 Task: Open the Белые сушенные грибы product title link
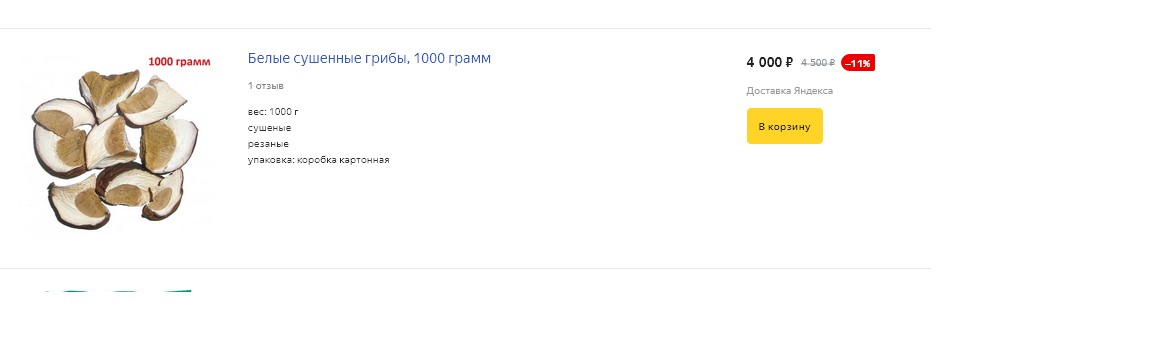(369, 59)
